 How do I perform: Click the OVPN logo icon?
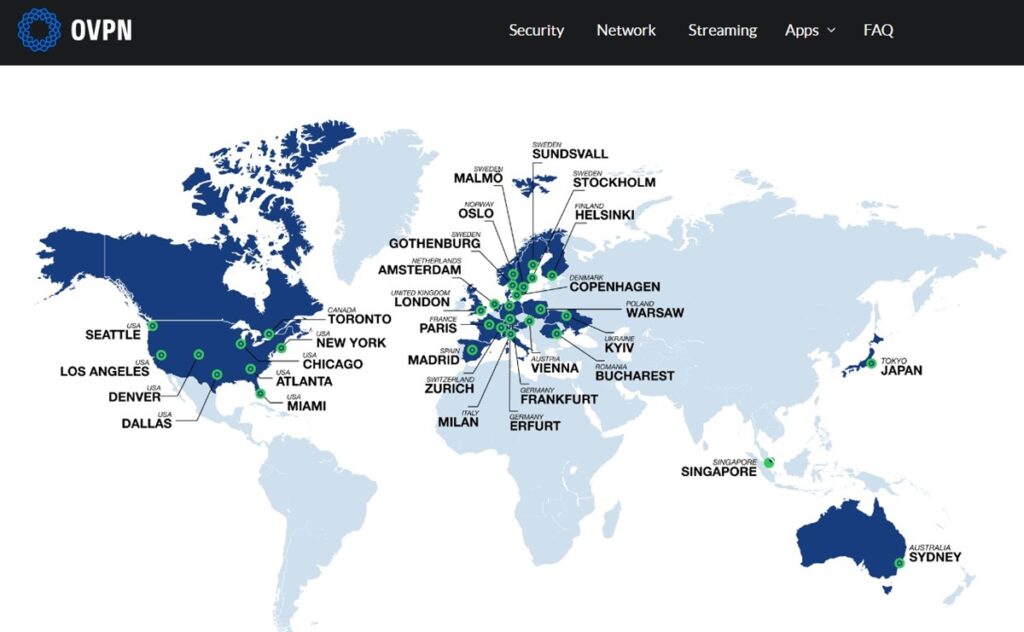(x=39, y=30)
